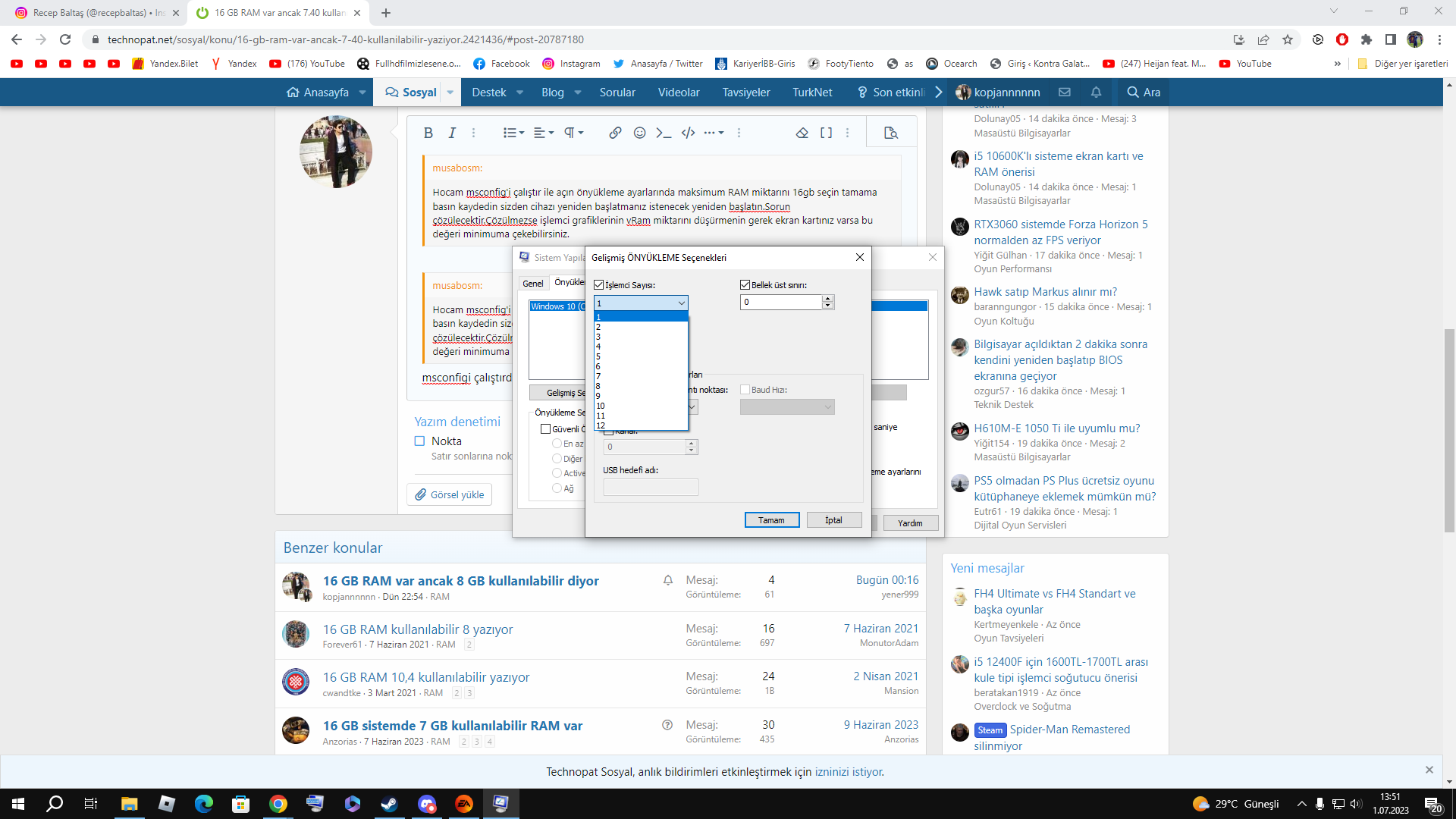Expand the list formatting dropdown in the editor
This screenshot has height=819, width=1456.
click(513, 133)
